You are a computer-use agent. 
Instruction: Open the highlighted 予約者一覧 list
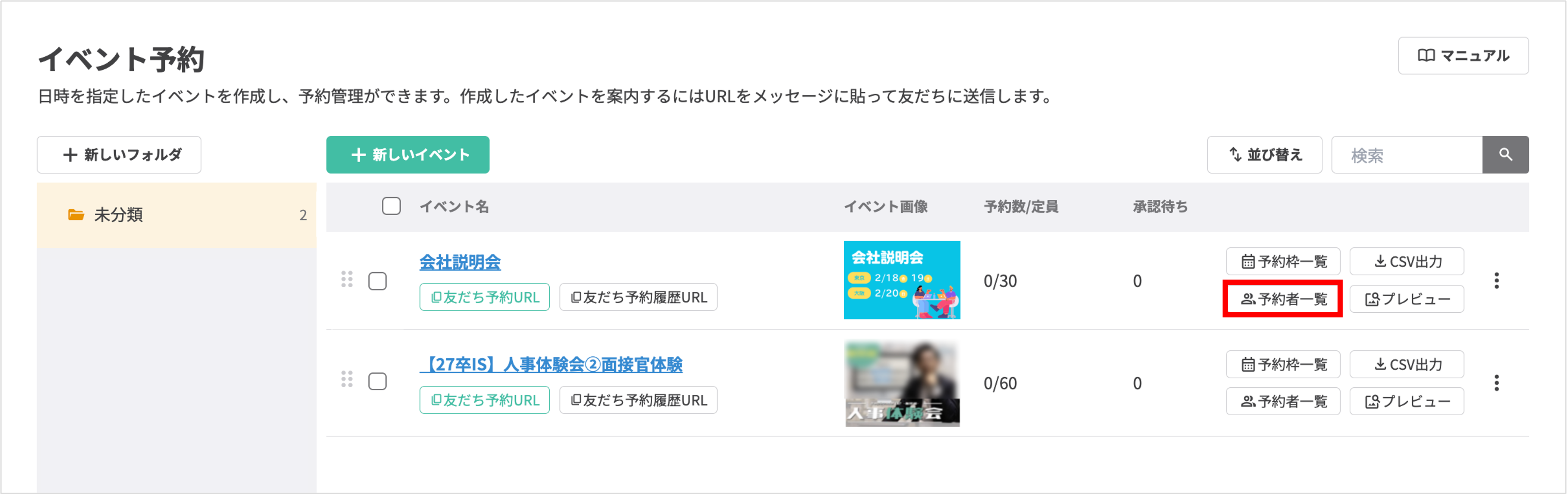1282,299
